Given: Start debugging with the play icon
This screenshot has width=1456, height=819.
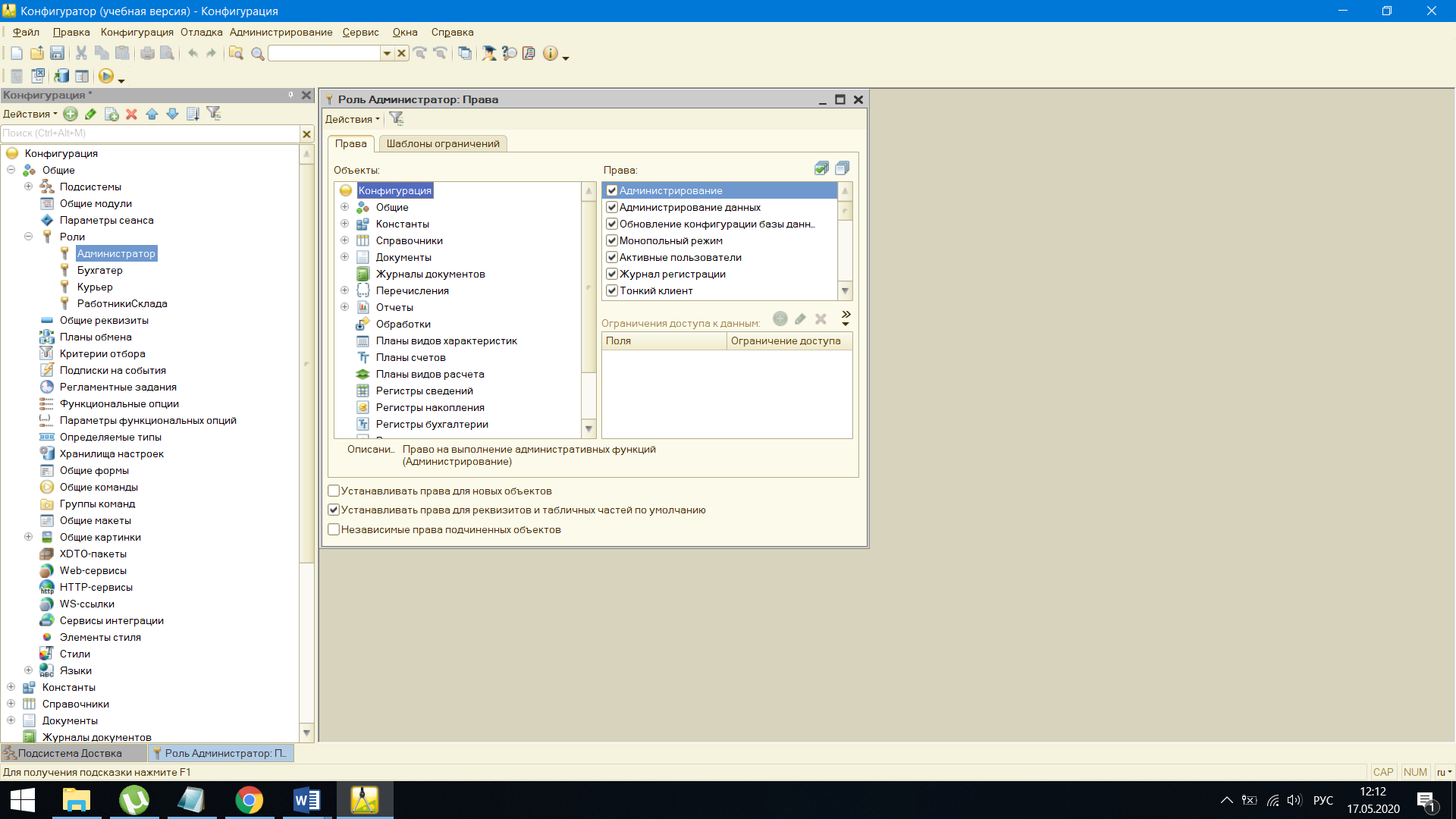Looking at the screenshot, I should [106, 76].
